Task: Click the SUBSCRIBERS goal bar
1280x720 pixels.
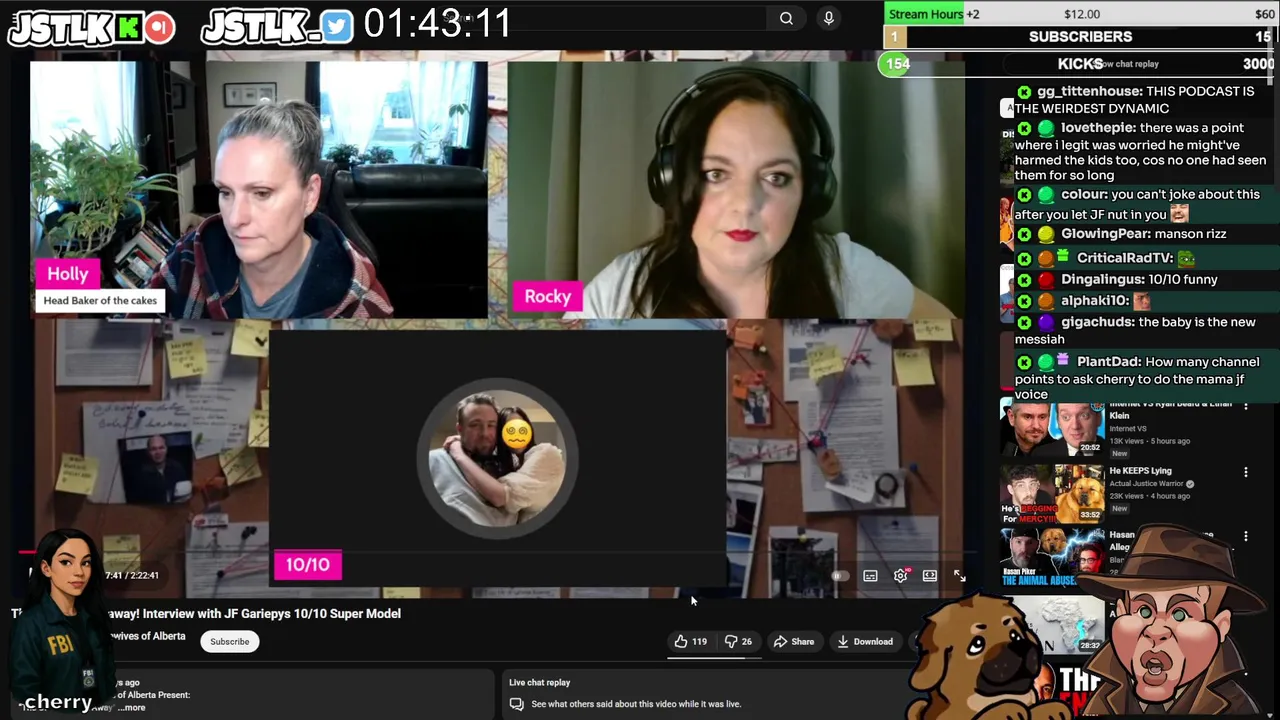Action: point(1081,36)
